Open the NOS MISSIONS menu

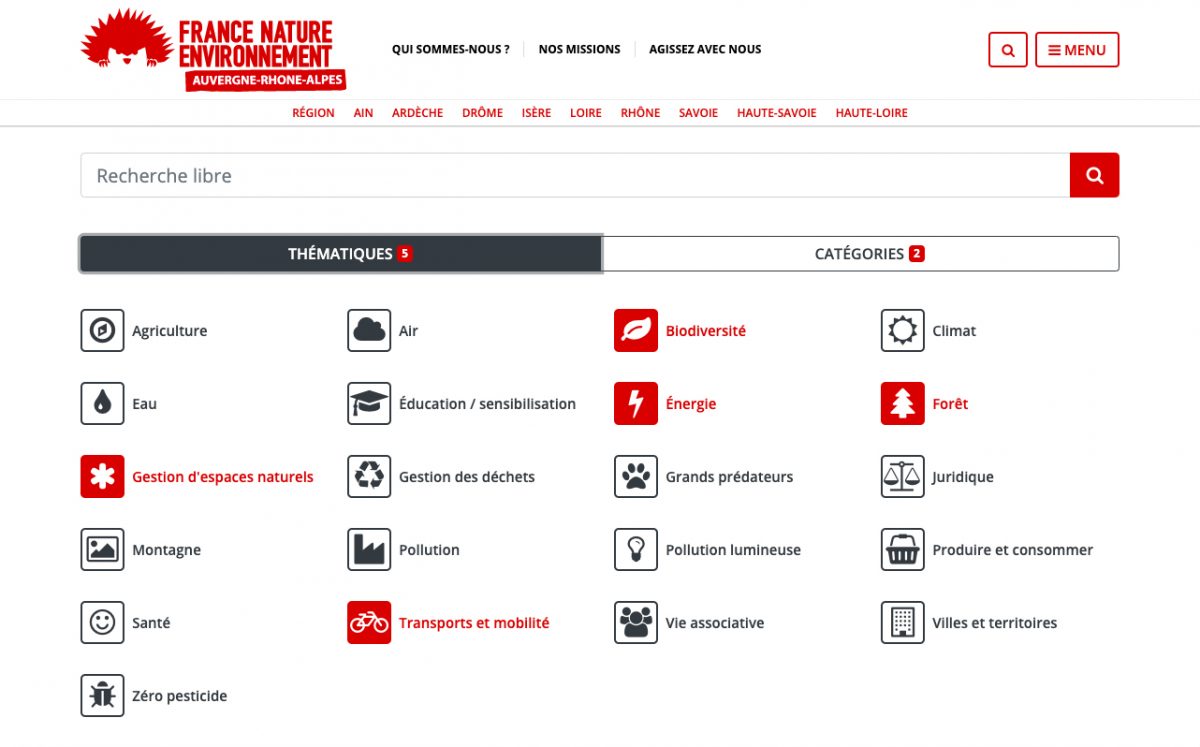click(579, 49)
